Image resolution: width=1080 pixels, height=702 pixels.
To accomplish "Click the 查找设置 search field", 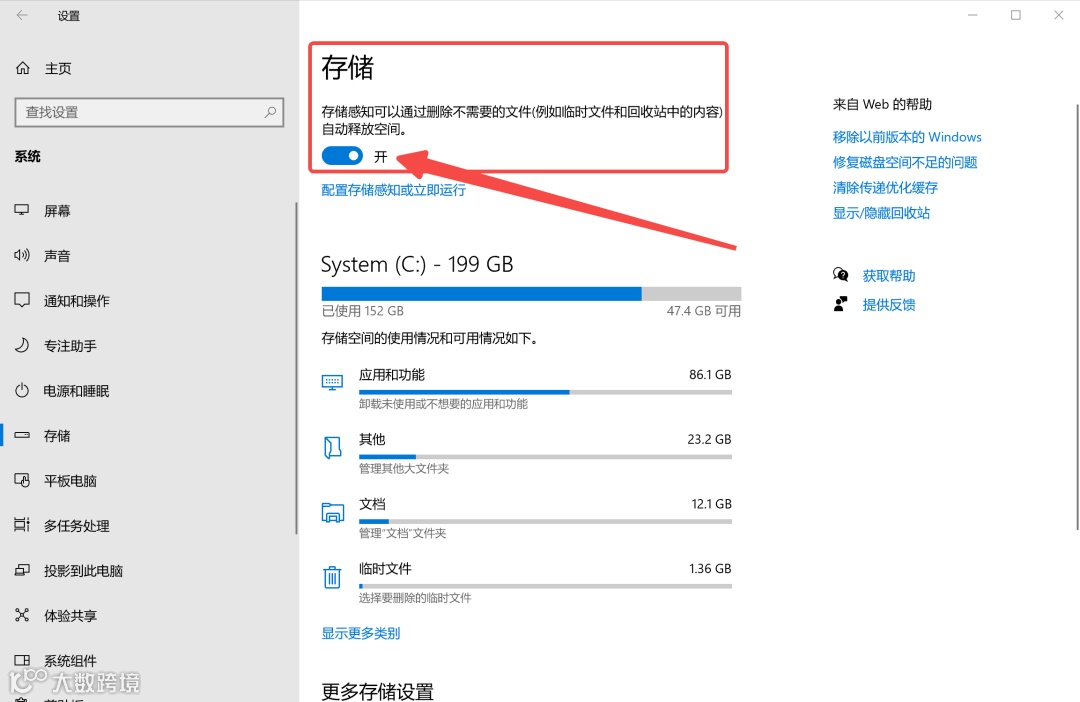I will [x=149, y=112].
